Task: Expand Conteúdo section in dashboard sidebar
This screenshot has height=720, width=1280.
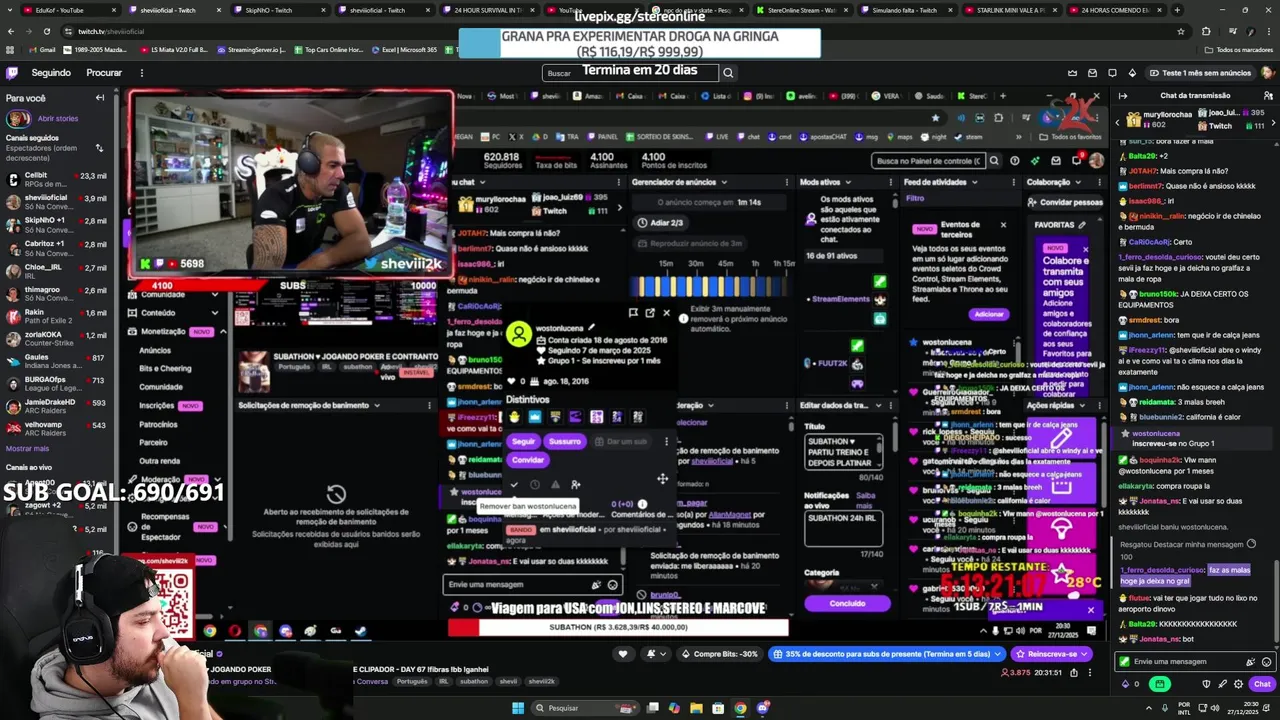Action: [214, 312]
